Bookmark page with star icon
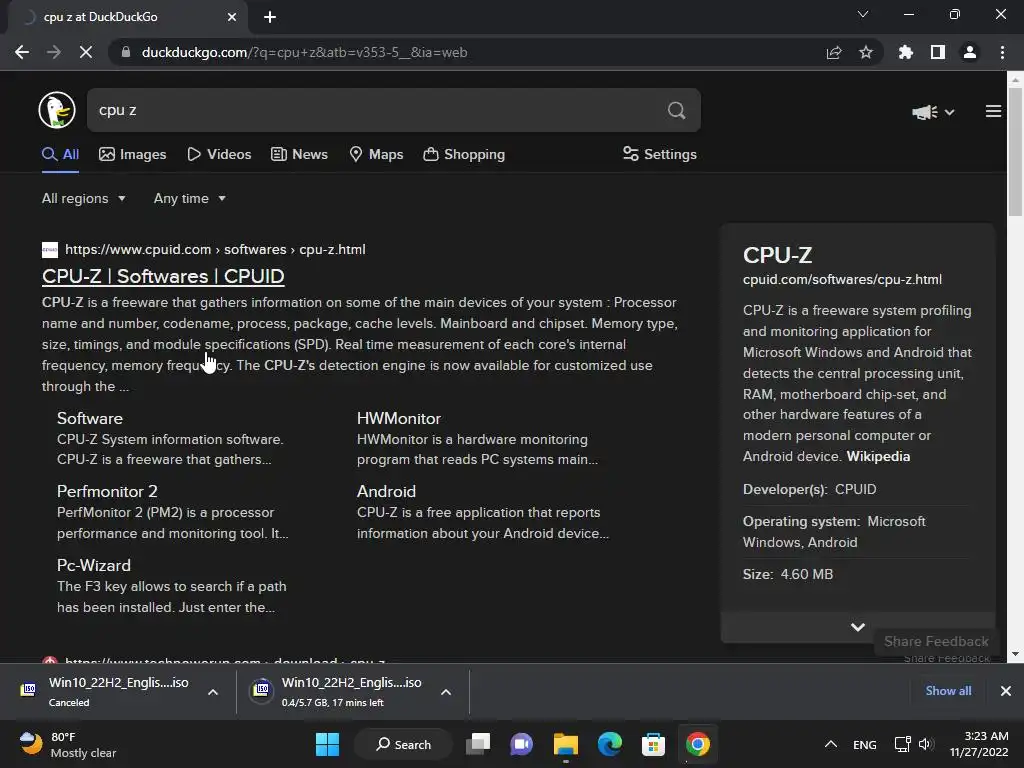Screen dimensions: 1024x768 tap(866, 52)
